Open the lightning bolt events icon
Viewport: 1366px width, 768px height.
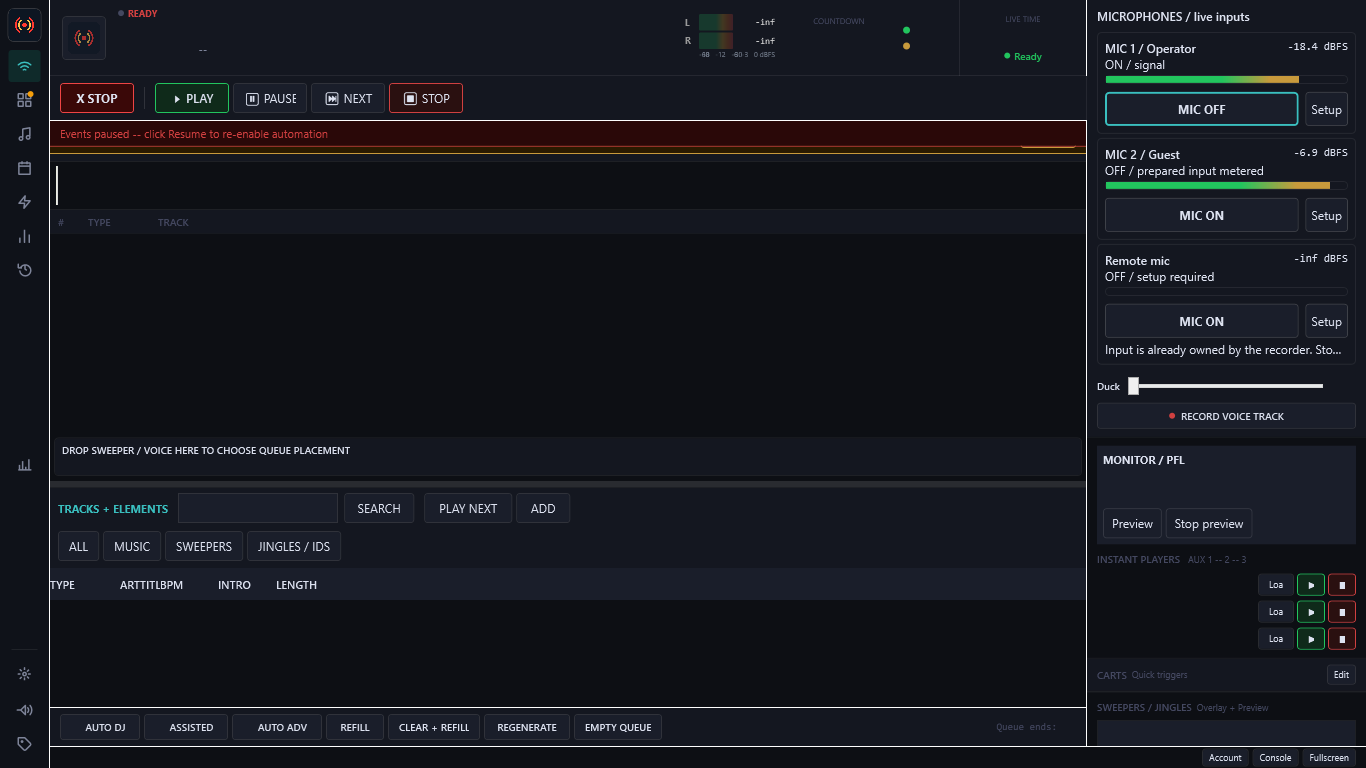[x=24, y=202]
